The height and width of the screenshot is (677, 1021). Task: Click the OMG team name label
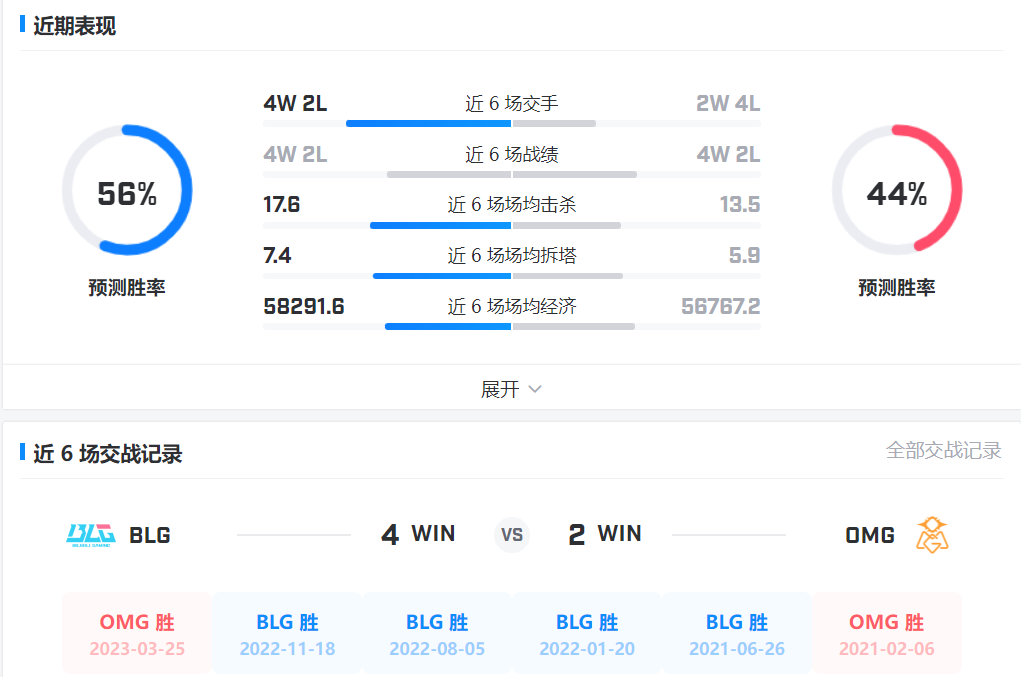point(870,535)
